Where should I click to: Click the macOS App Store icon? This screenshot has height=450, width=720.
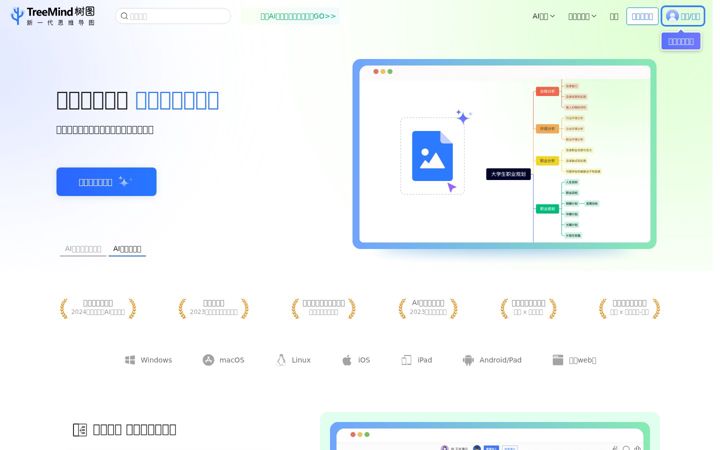208,360
